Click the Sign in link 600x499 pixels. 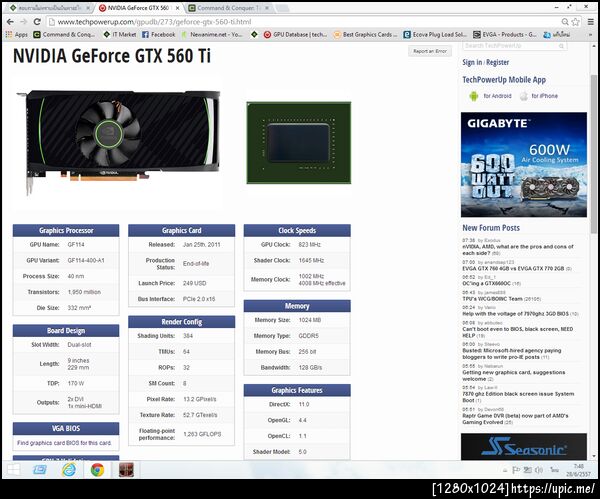click(x=472, y=62)
